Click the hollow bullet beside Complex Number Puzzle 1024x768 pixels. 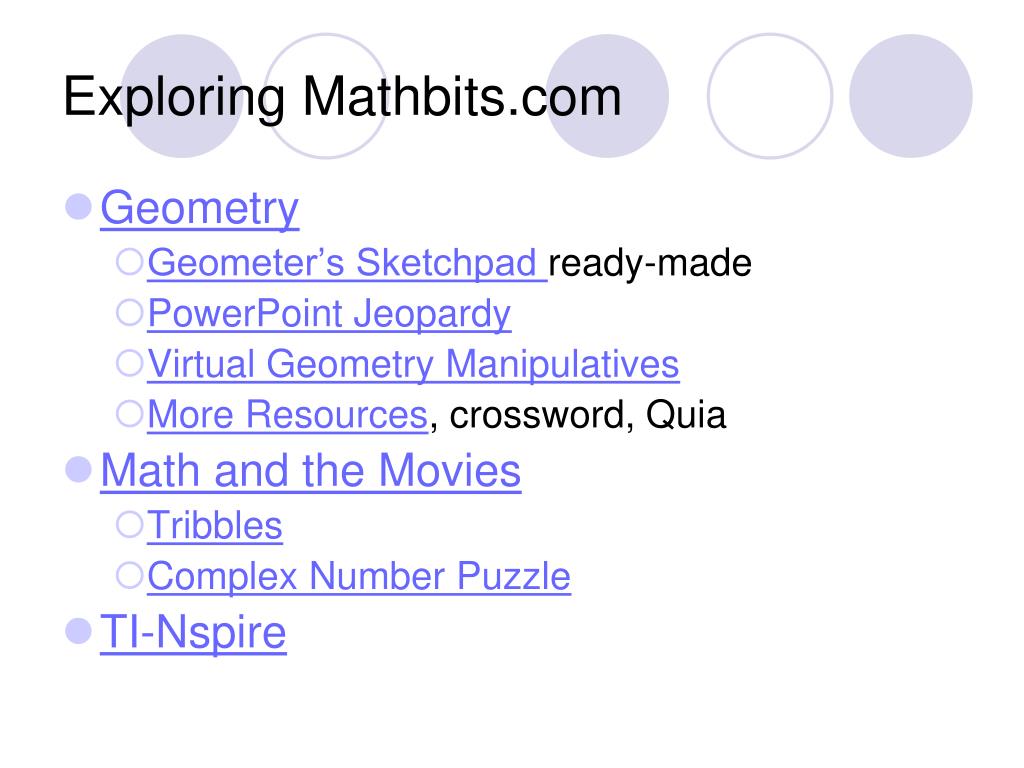pyautogui.click(x=129, y=575)
